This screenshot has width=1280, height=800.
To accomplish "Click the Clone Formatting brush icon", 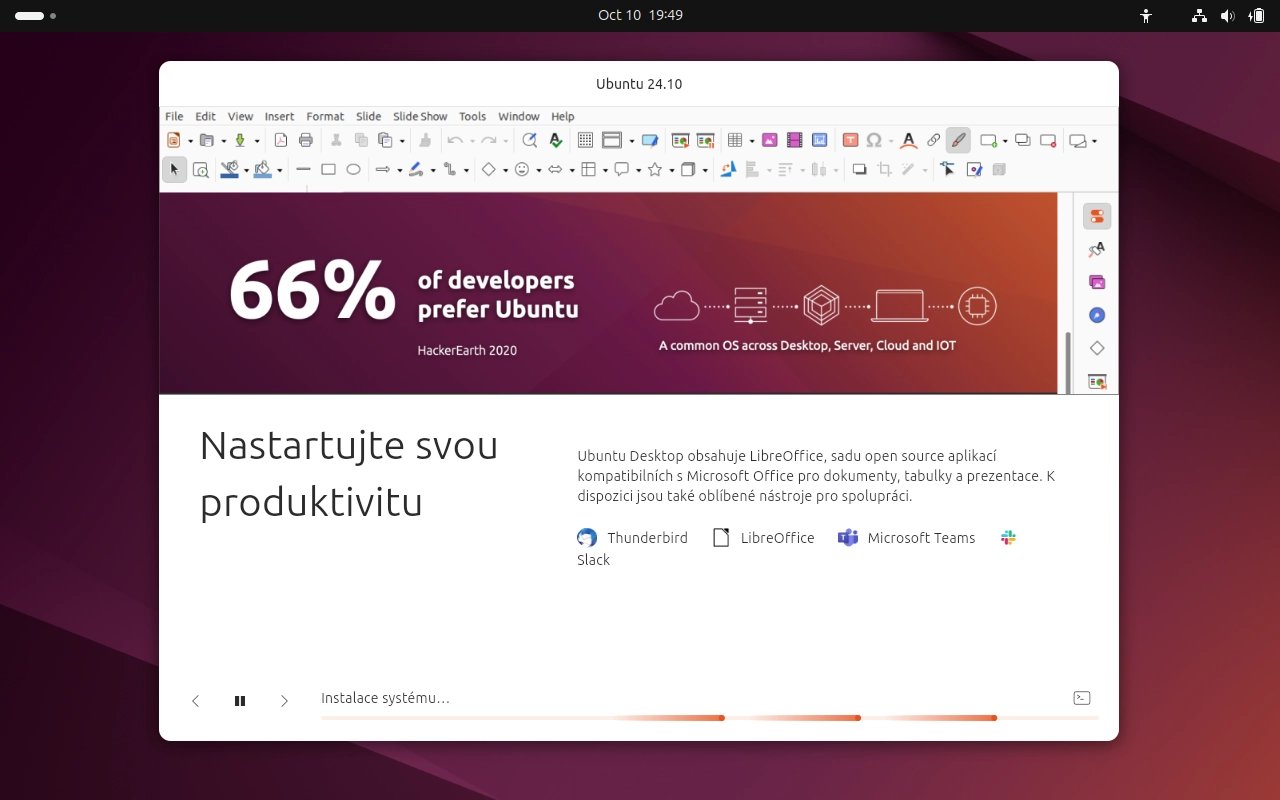I will 425,140.
